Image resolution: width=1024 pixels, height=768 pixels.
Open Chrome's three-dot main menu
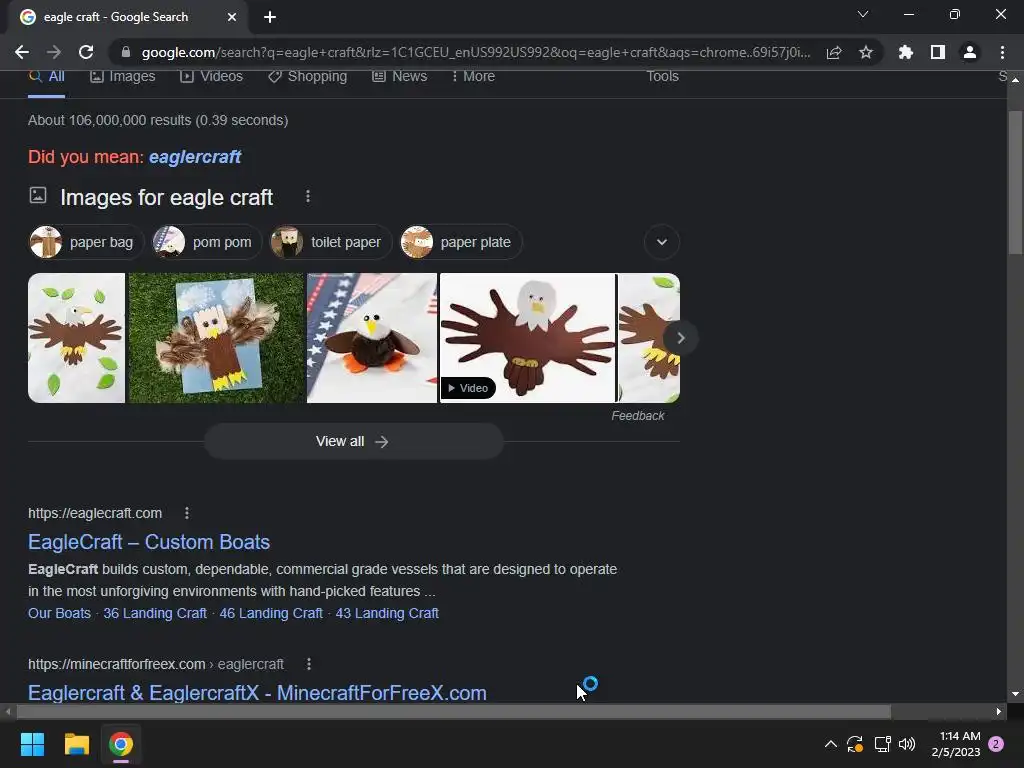1002,52
